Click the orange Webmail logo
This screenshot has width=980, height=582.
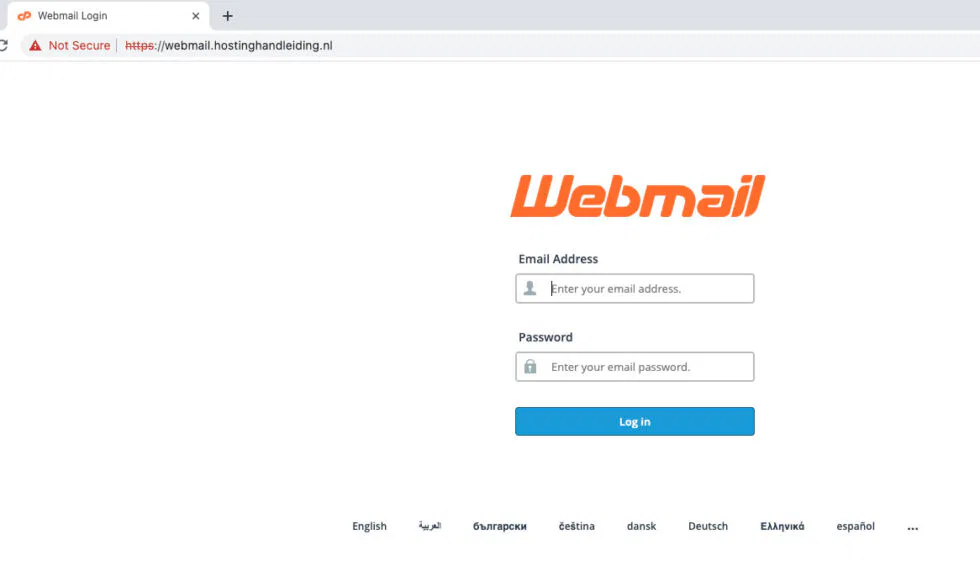pyautogui.click(x=638, y=196)
